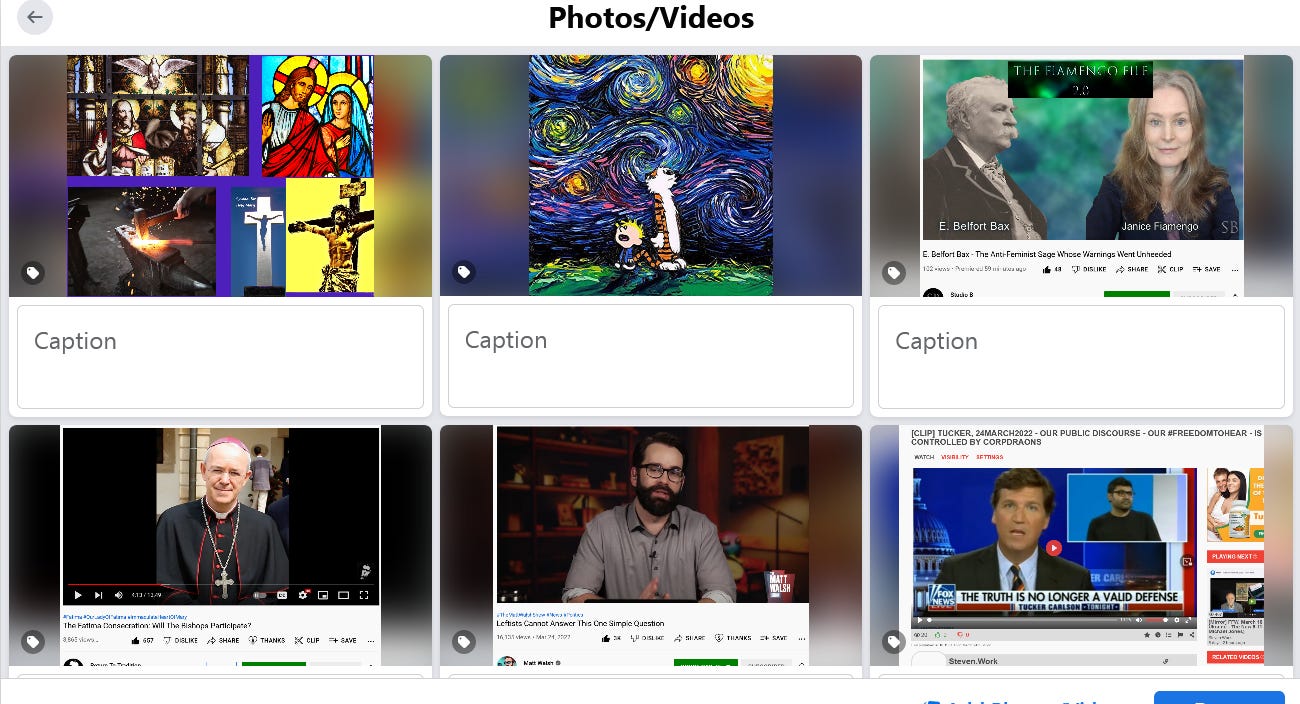1300x704 pixels.
Task: Select the Calvin and Hobbes Starry Night thumbnail
Action: pos(651,176)
